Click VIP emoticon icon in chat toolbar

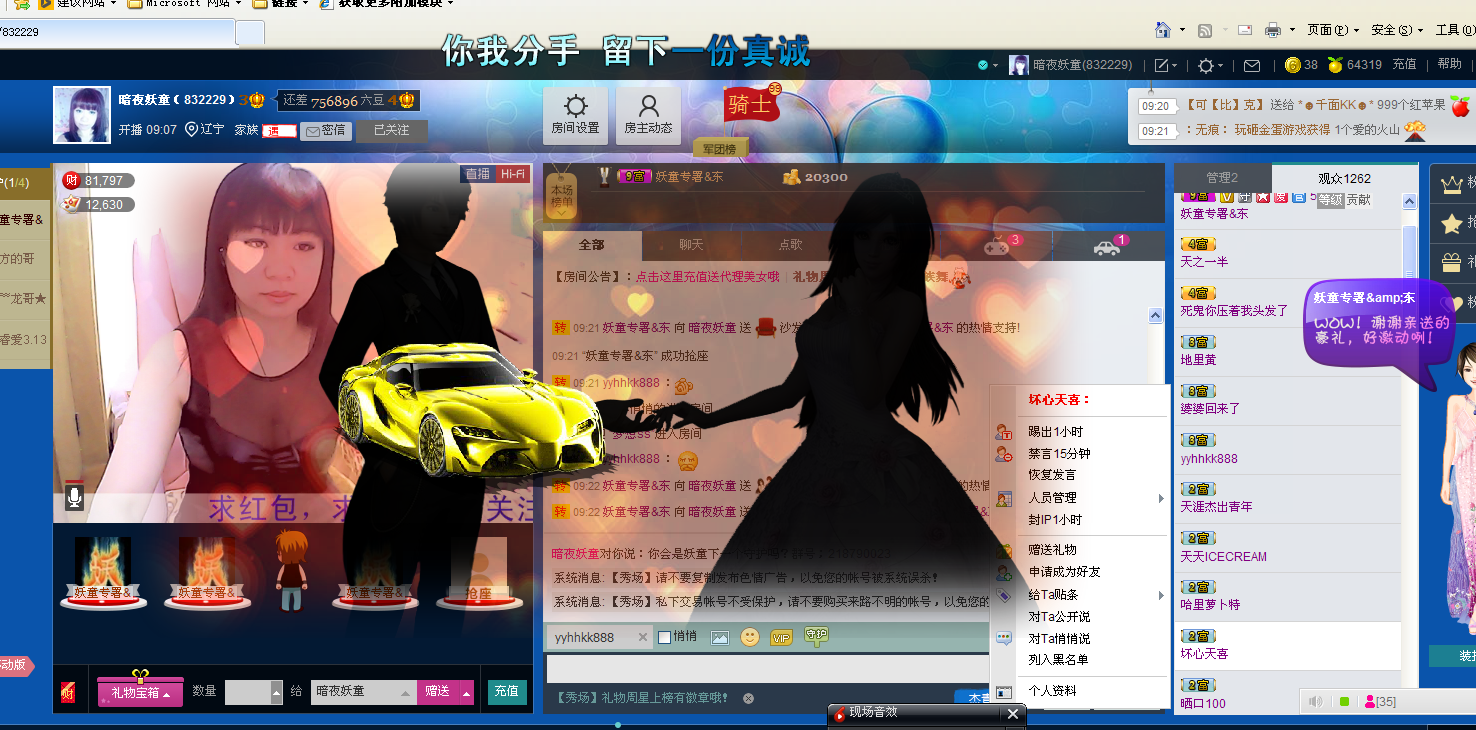click(782, 637)
